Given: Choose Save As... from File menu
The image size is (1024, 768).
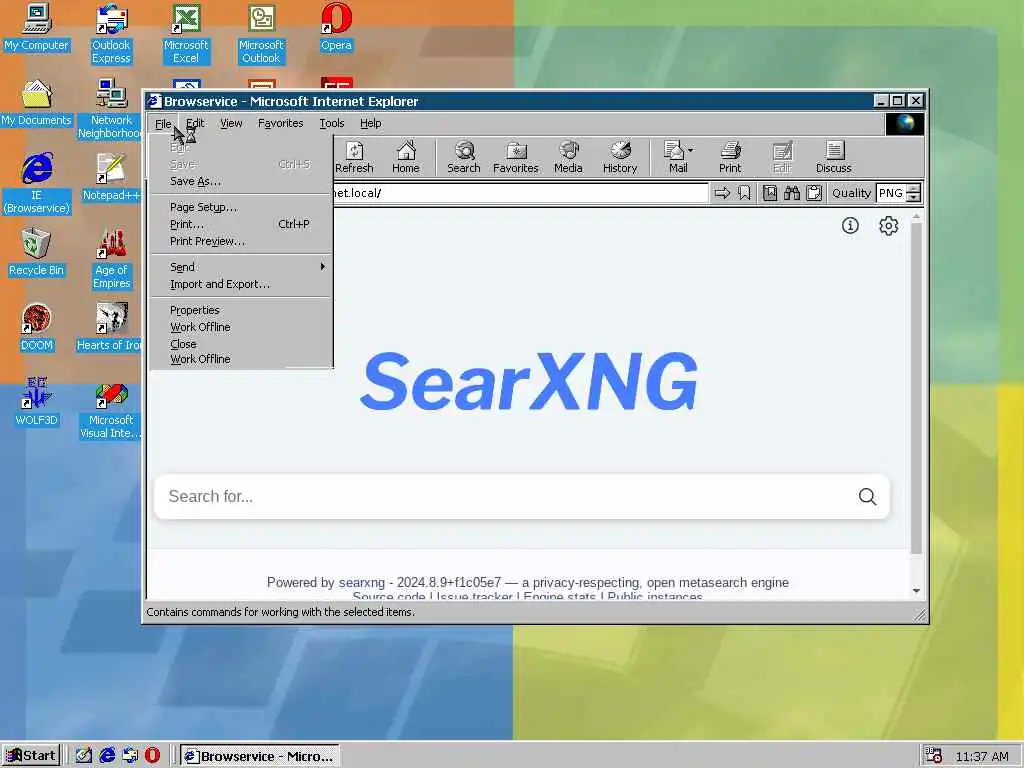Looking at the screenshot, I should coord(241,182).
